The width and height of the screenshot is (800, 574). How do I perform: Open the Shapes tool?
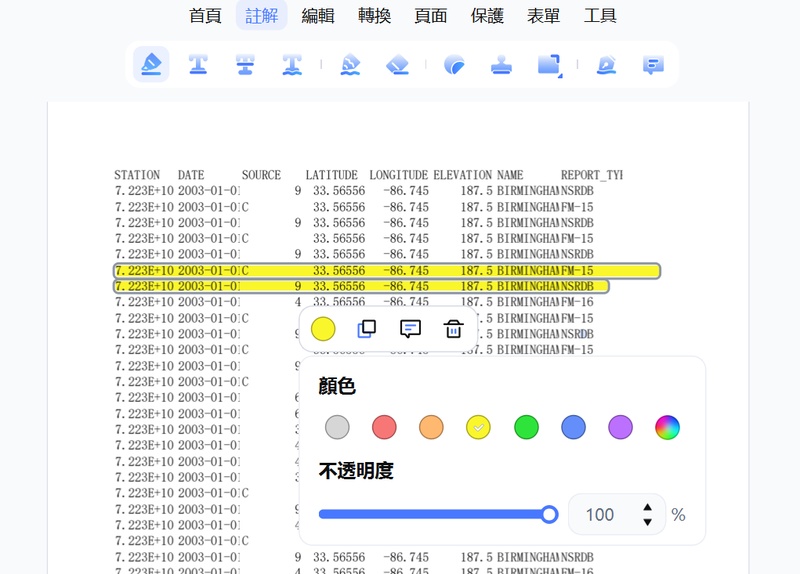[550, 66]
